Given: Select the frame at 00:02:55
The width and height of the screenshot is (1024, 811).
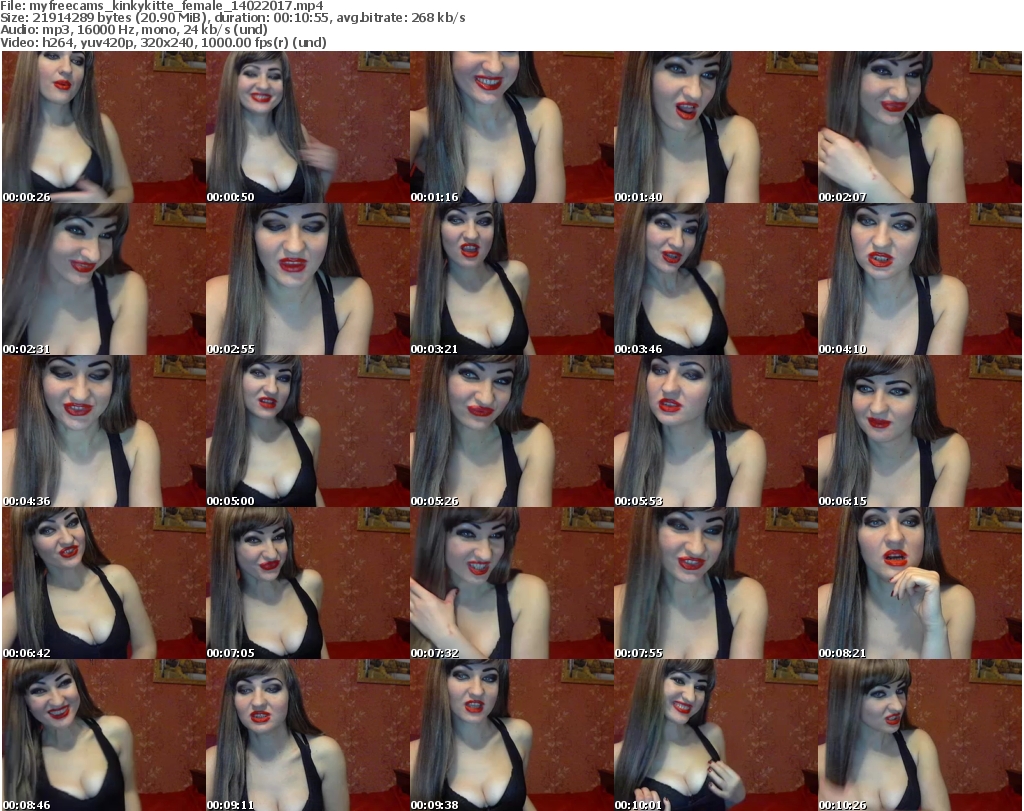Looking at the screenshot, I should (x=308, y=279).
